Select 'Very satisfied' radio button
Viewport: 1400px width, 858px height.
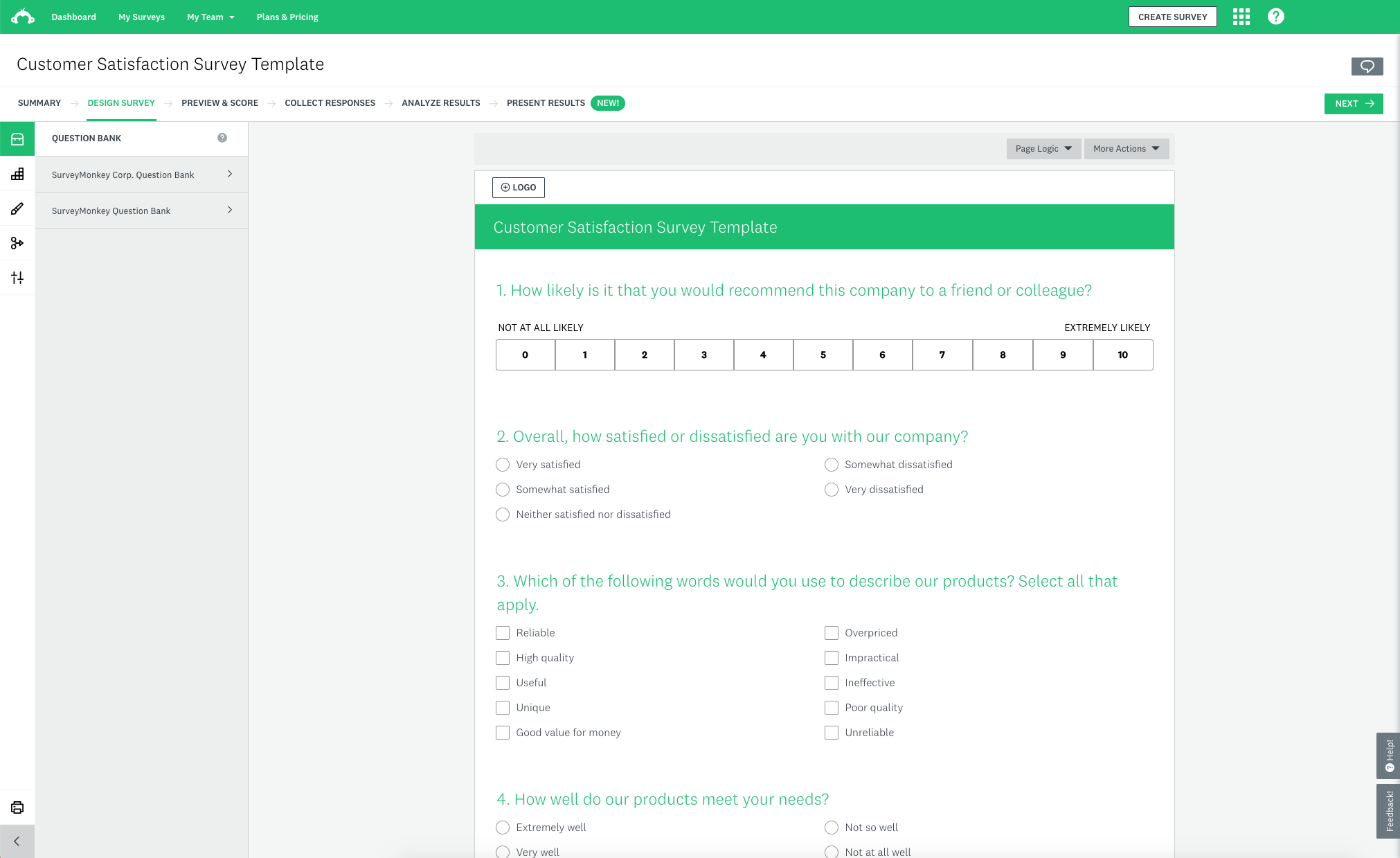503,464
